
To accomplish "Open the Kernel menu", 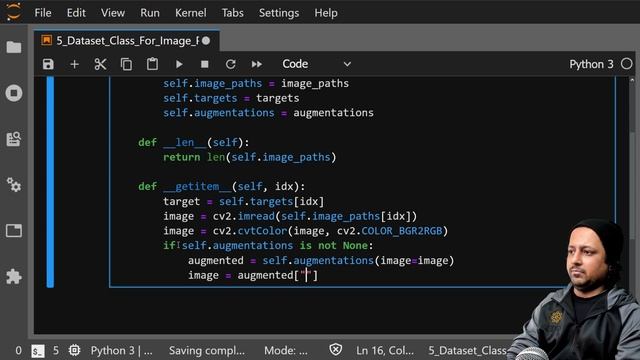I will (x=191, y=13).
